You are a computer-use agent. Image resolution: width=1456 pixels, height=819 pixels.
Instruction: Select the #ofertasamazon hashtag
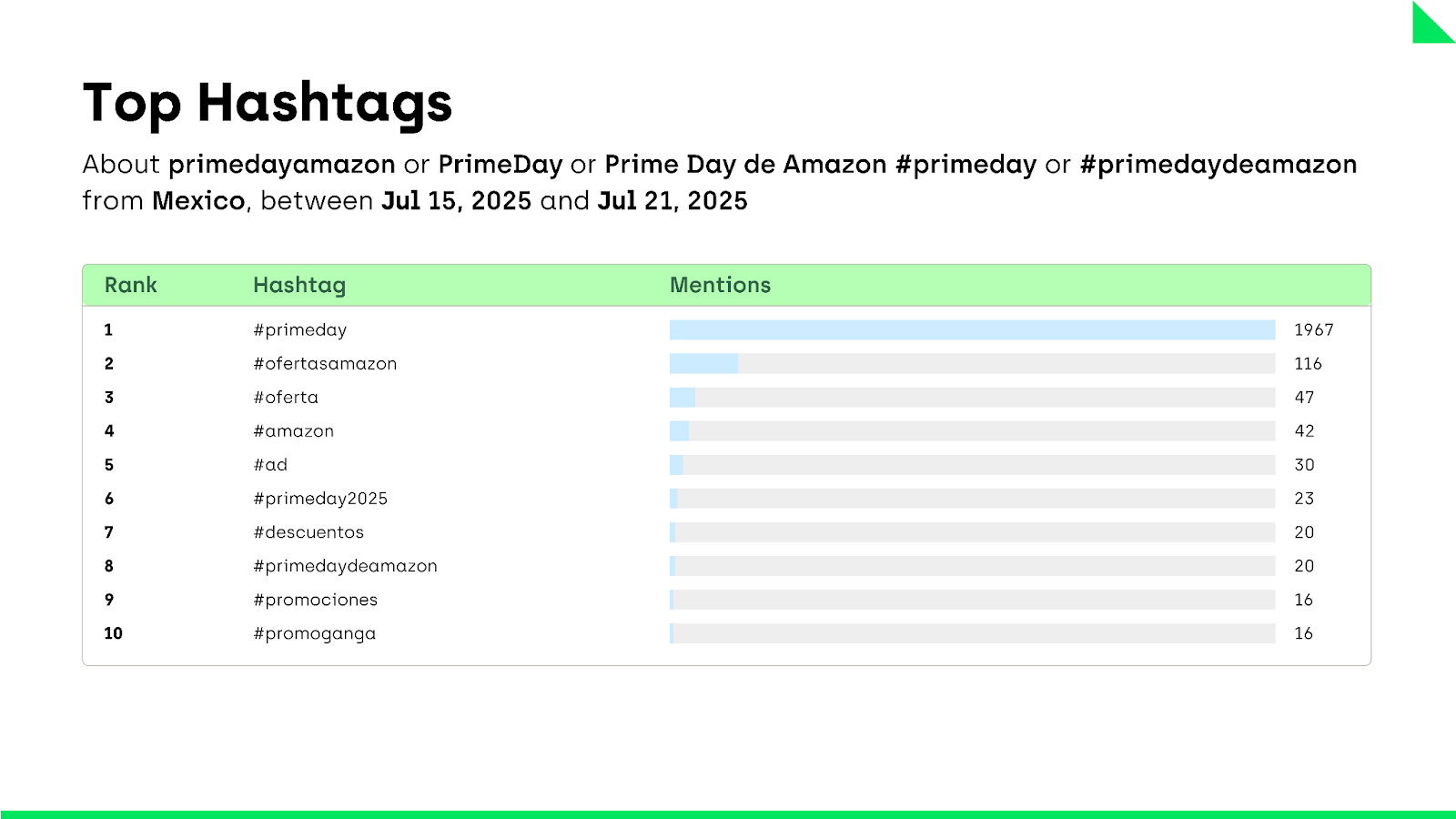coord(325,364)
